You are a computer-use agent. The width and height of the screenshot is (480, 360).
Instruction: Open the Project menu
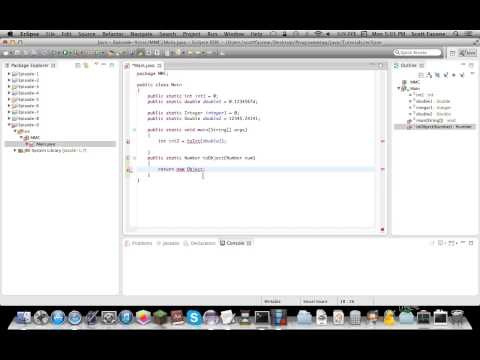191,34
